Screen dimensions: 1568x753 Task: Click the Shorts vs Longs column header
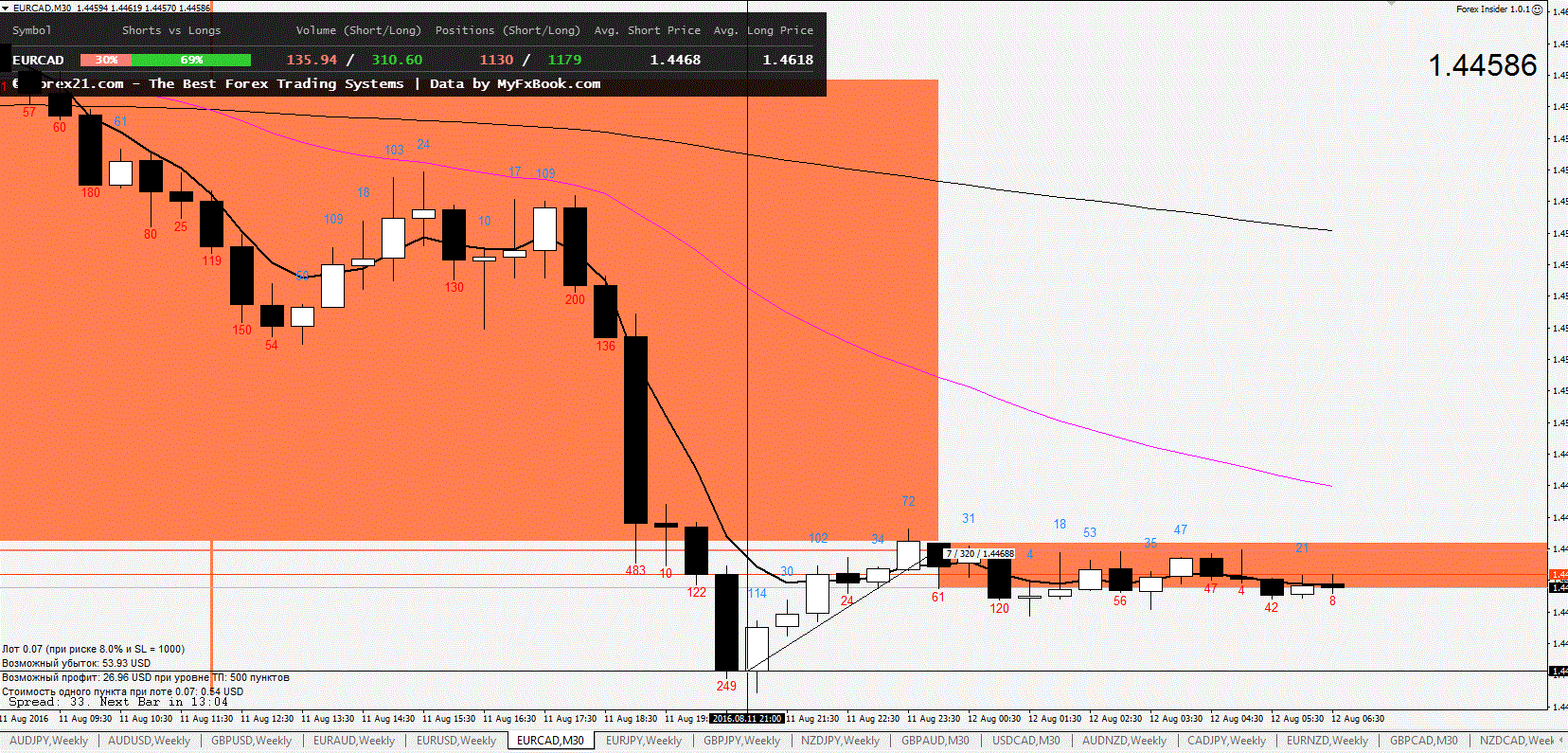(x=171, y=30)
